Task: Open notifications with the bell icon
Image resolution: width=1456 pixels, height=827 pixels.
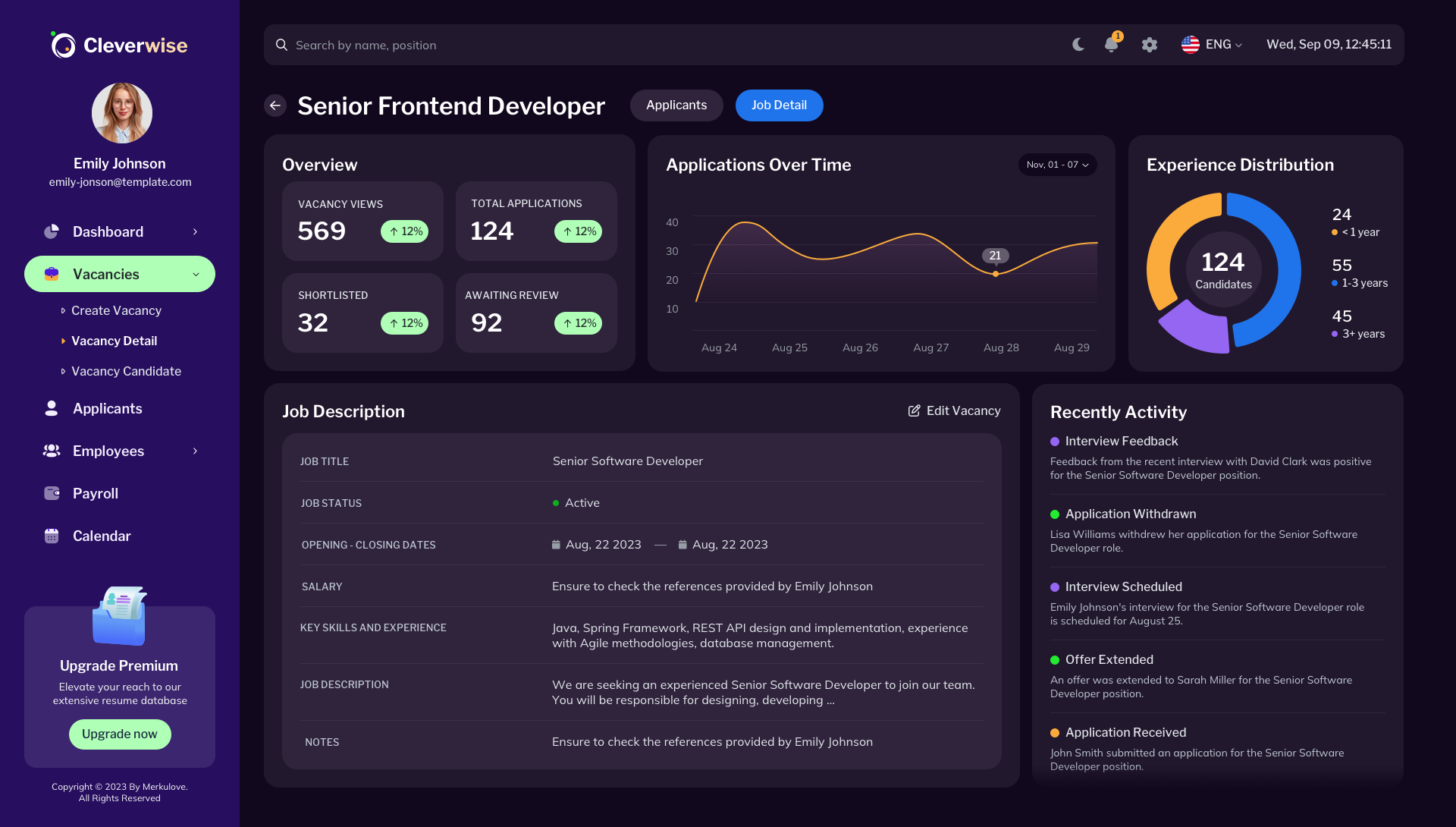Action: click(1111, 46)
